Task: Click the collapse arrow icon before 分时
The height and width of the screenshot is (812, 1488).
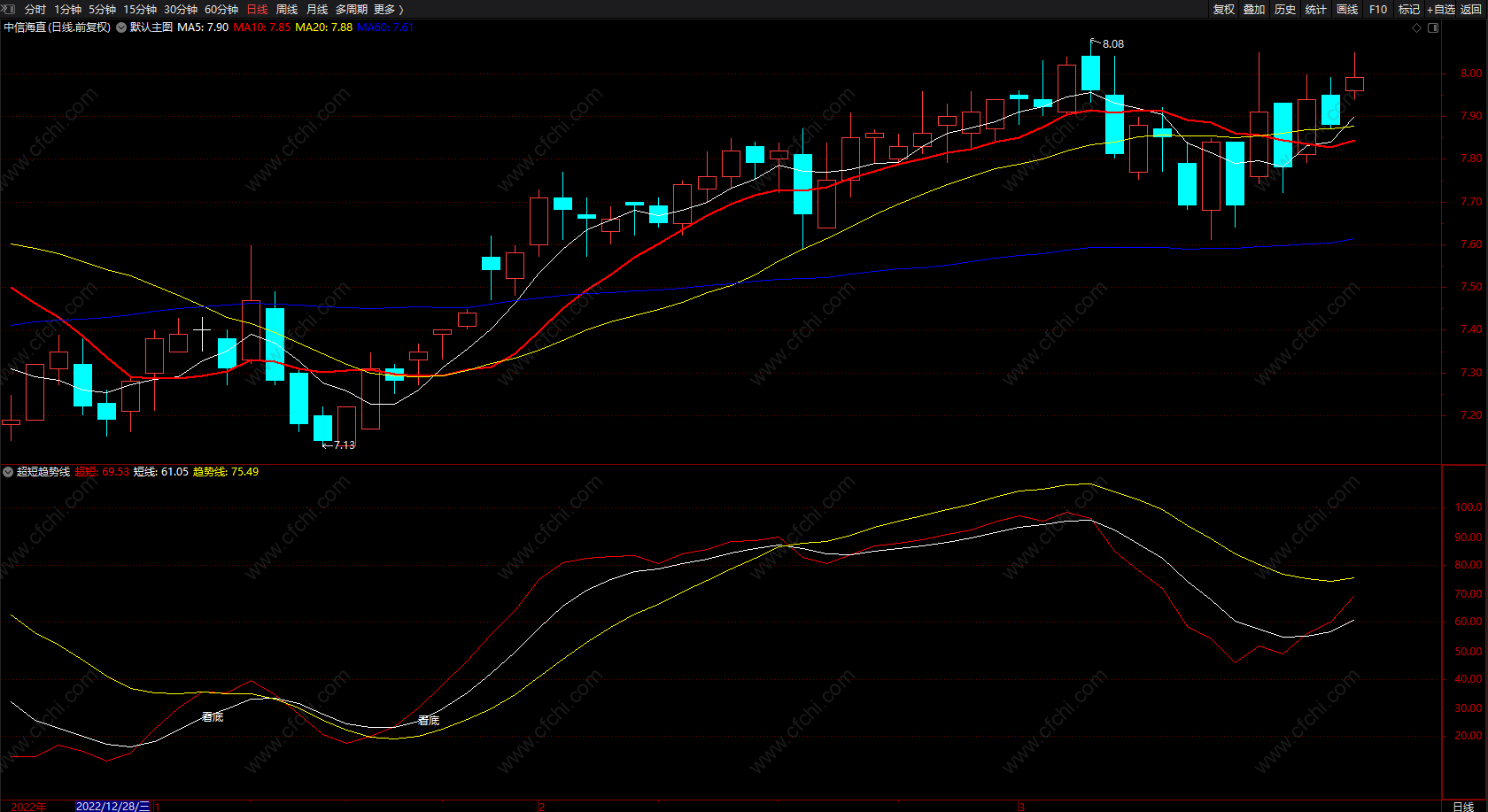Action: [9, 9]
